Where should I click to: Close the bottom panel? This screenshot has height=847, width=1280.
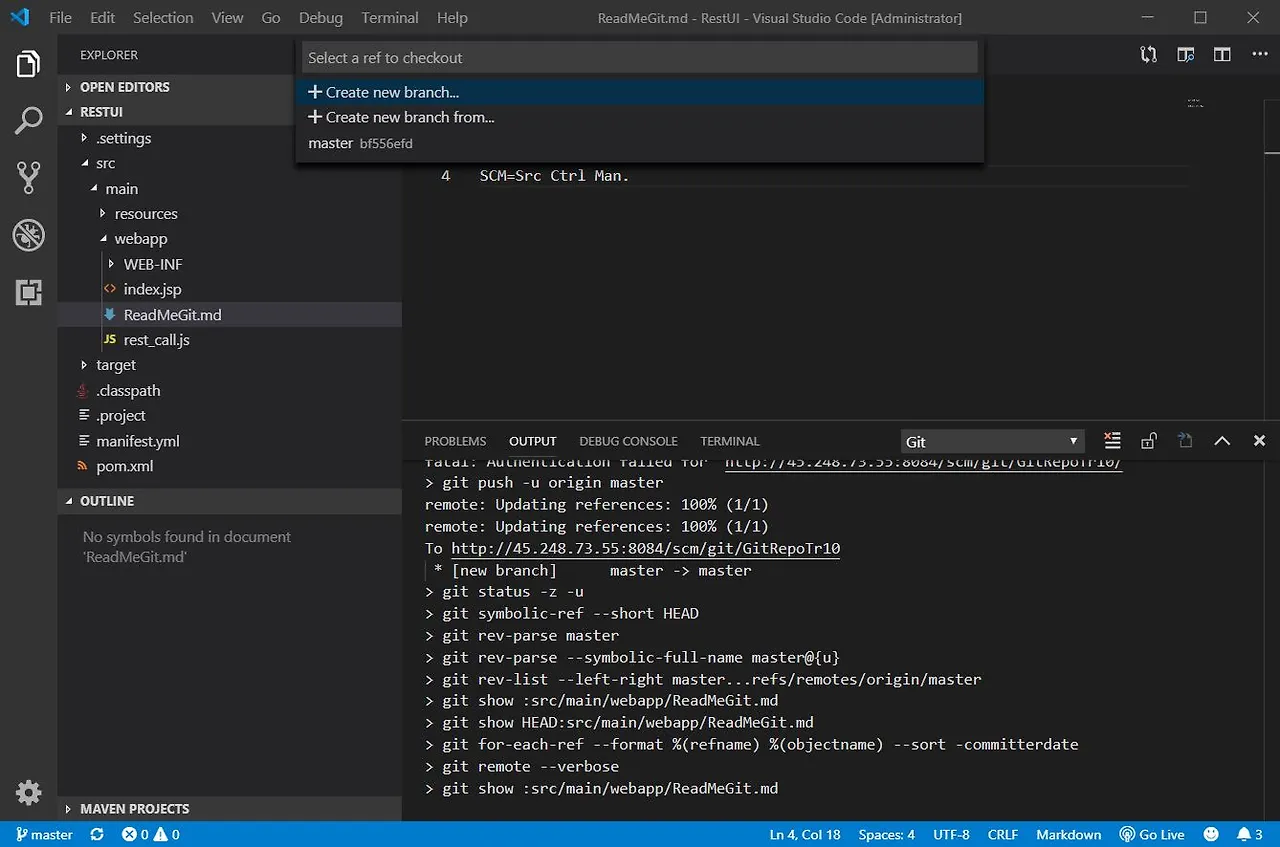(x=1259, y=441)
